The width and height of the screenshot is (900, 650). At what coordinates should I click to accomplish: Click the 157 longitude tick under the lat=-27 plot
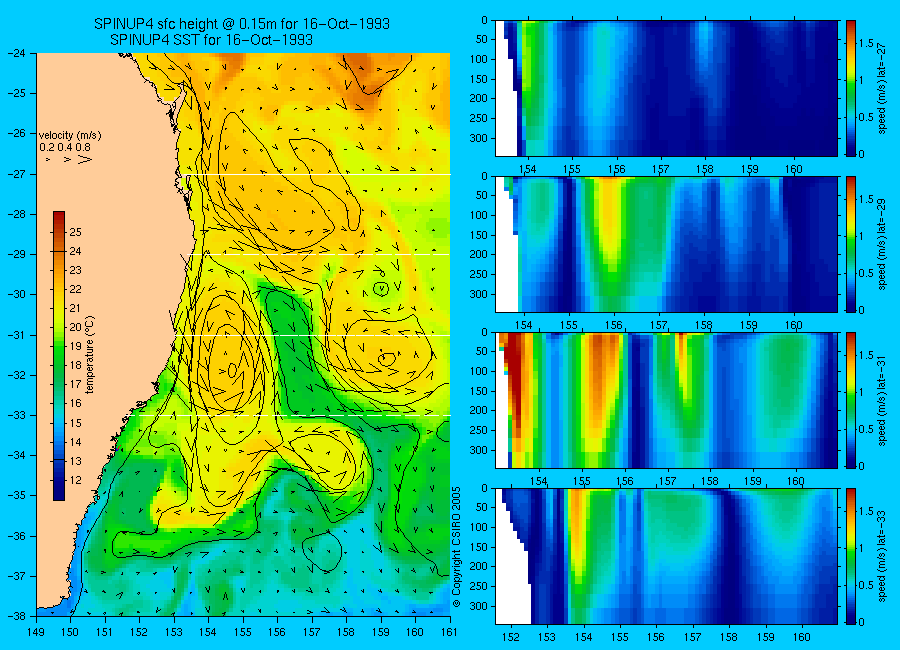661,169
